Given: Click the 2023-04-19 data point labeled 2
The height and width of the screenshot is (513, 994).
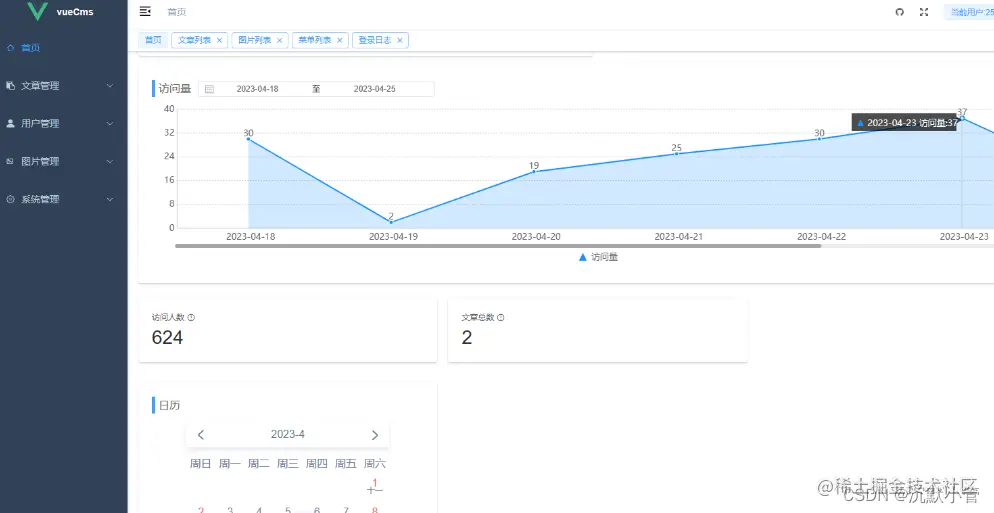Looking at the screenshot, I should [x=391, y=222].
